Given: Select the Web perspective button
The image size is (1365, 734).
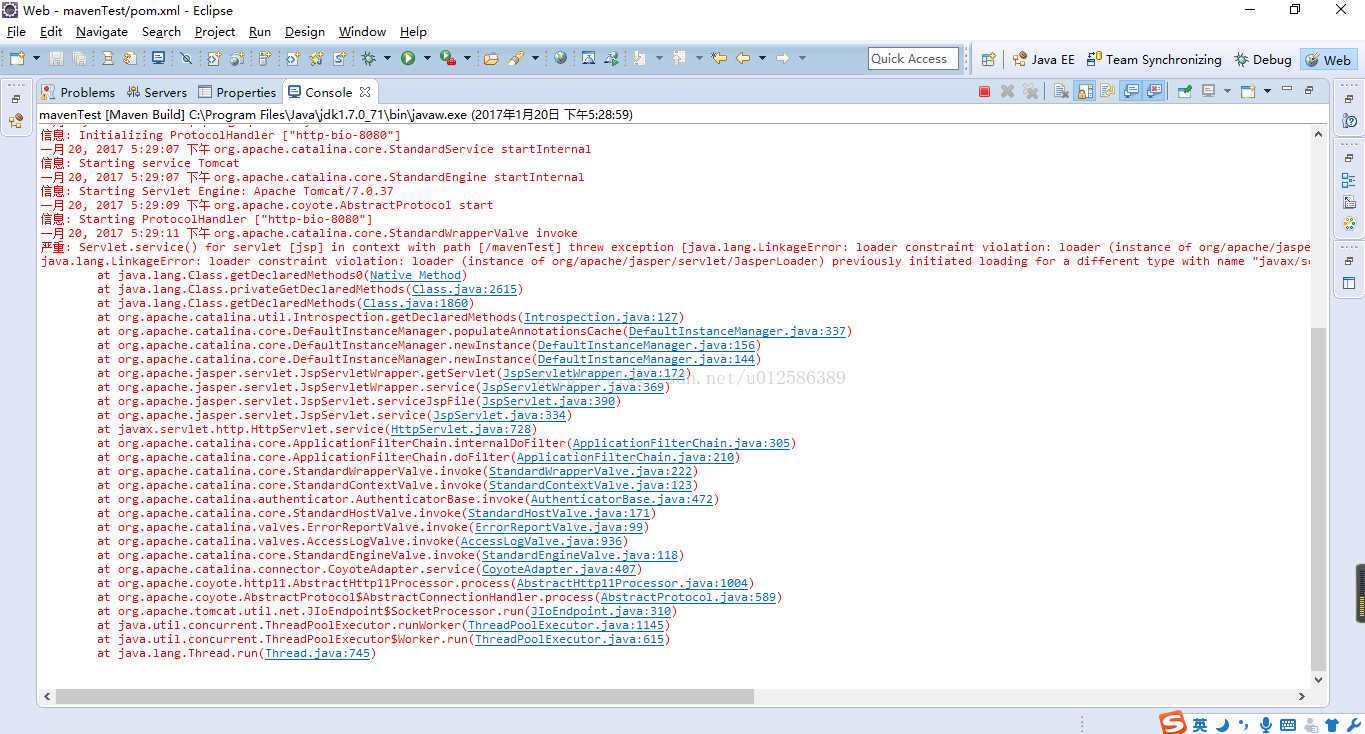Looking at the screenshot, I should [1328, 59].
